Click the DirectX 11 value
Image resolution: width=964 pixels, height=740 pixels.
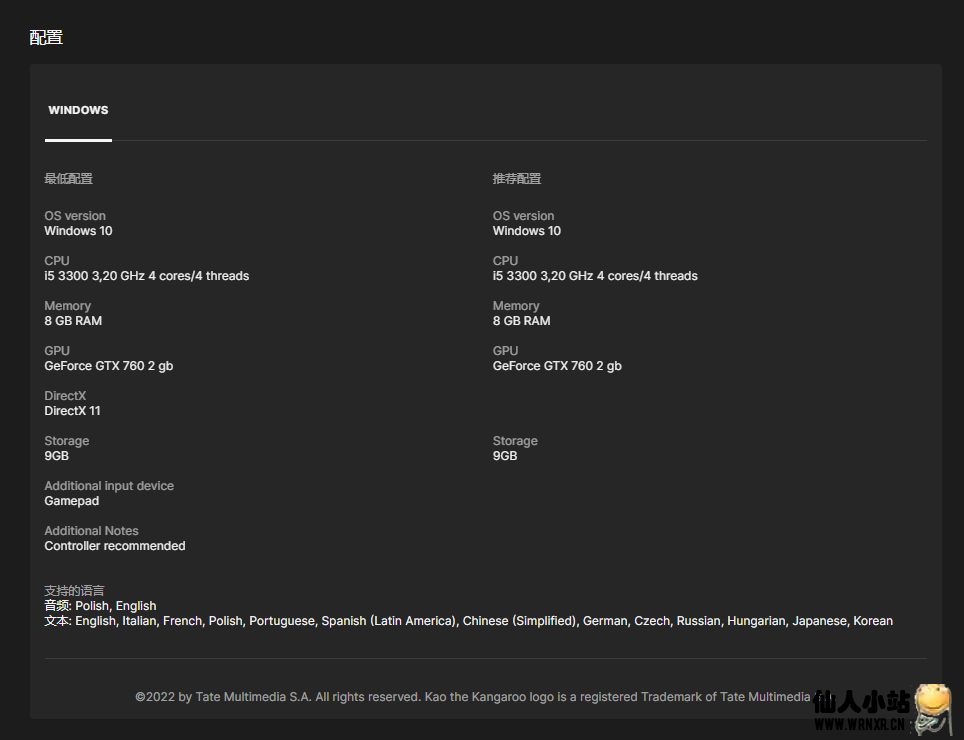pyautogui.click(x=72, y=411)
